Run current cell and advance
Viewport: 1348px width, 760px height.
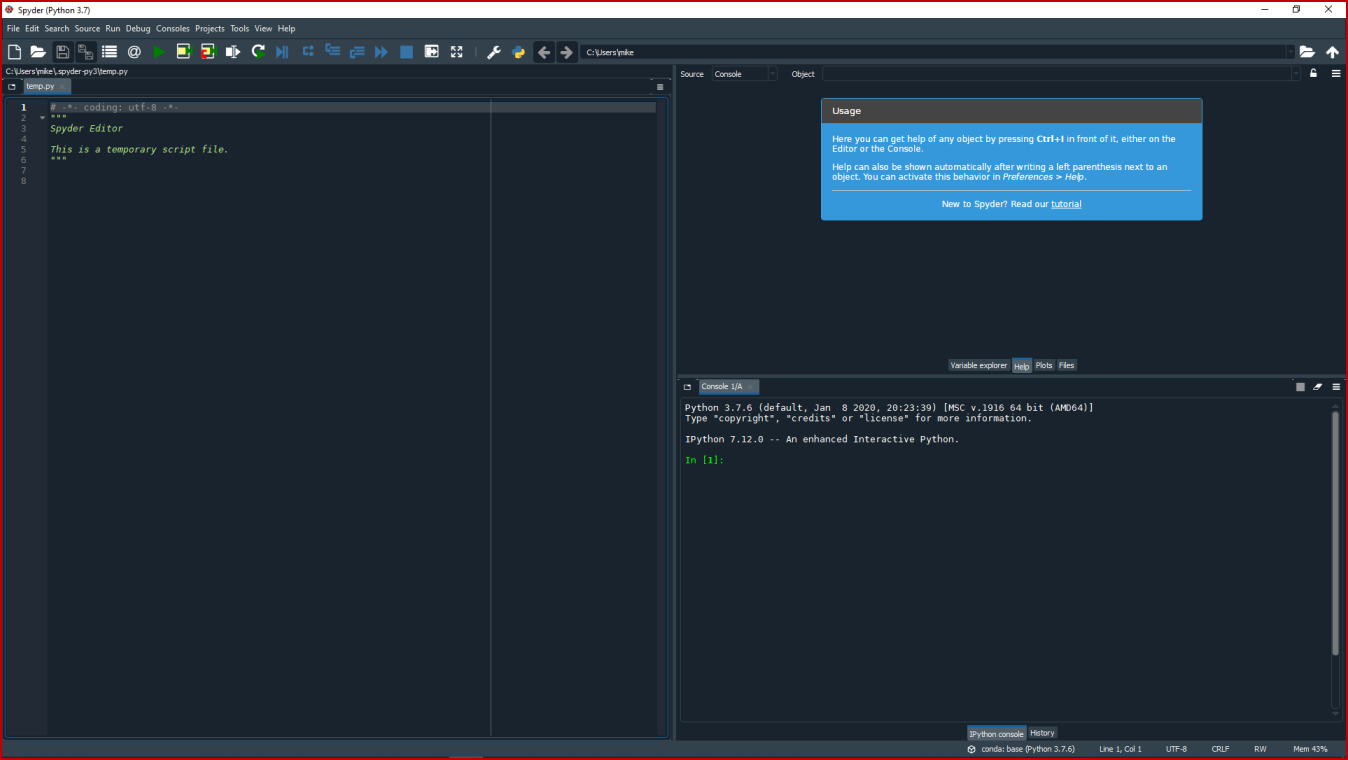point(208,52)
